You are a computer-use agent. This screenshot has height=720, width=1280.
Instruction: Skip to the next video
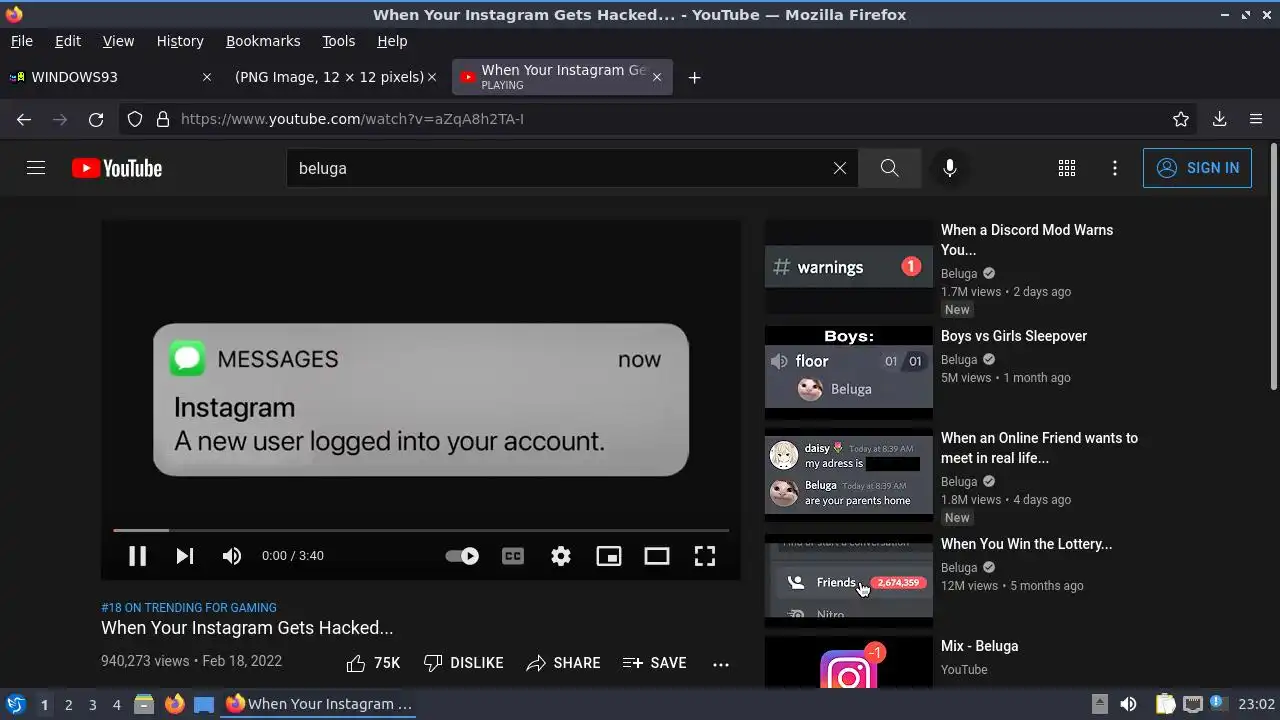click(185, 556)
